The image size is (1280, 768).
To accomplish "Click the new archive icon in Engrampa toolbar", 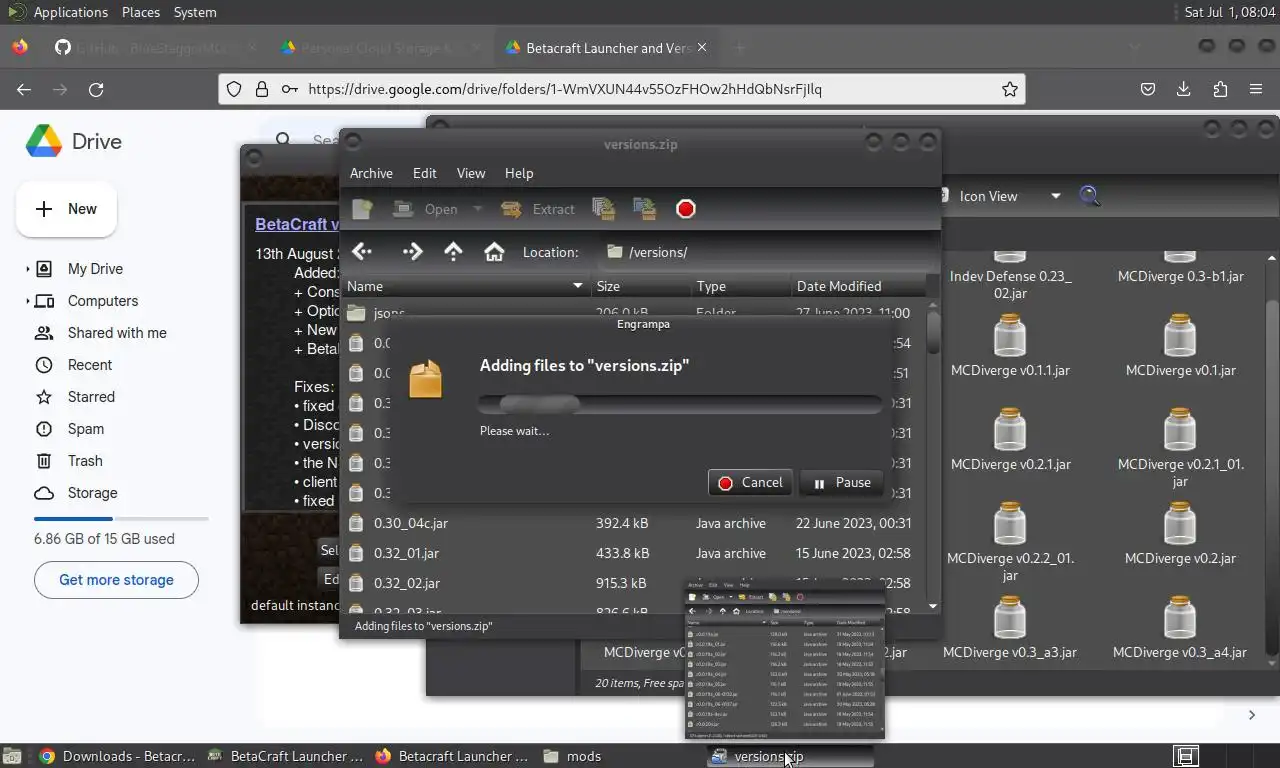I will coord(362,209).
